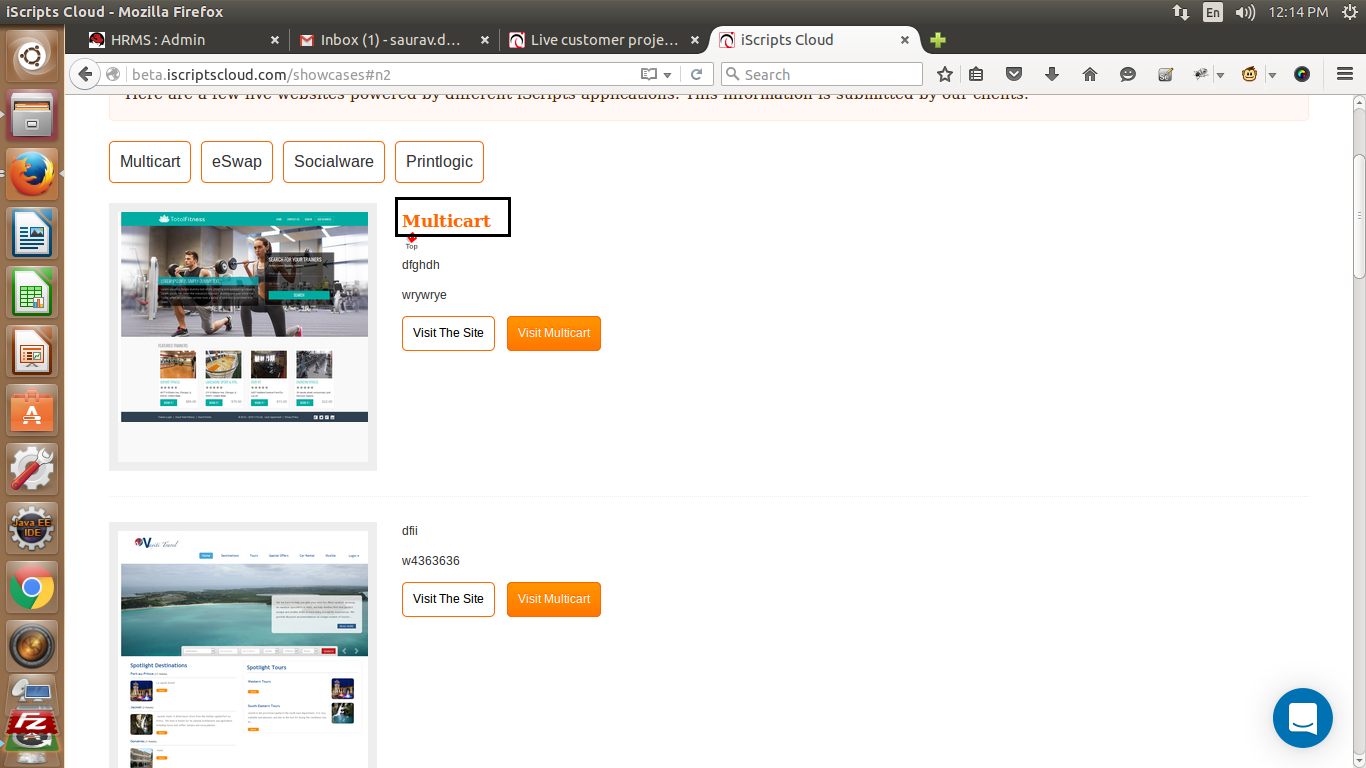Open the Pocket save icon
Screen dimensions: 1366x768
pos(1014,74)
